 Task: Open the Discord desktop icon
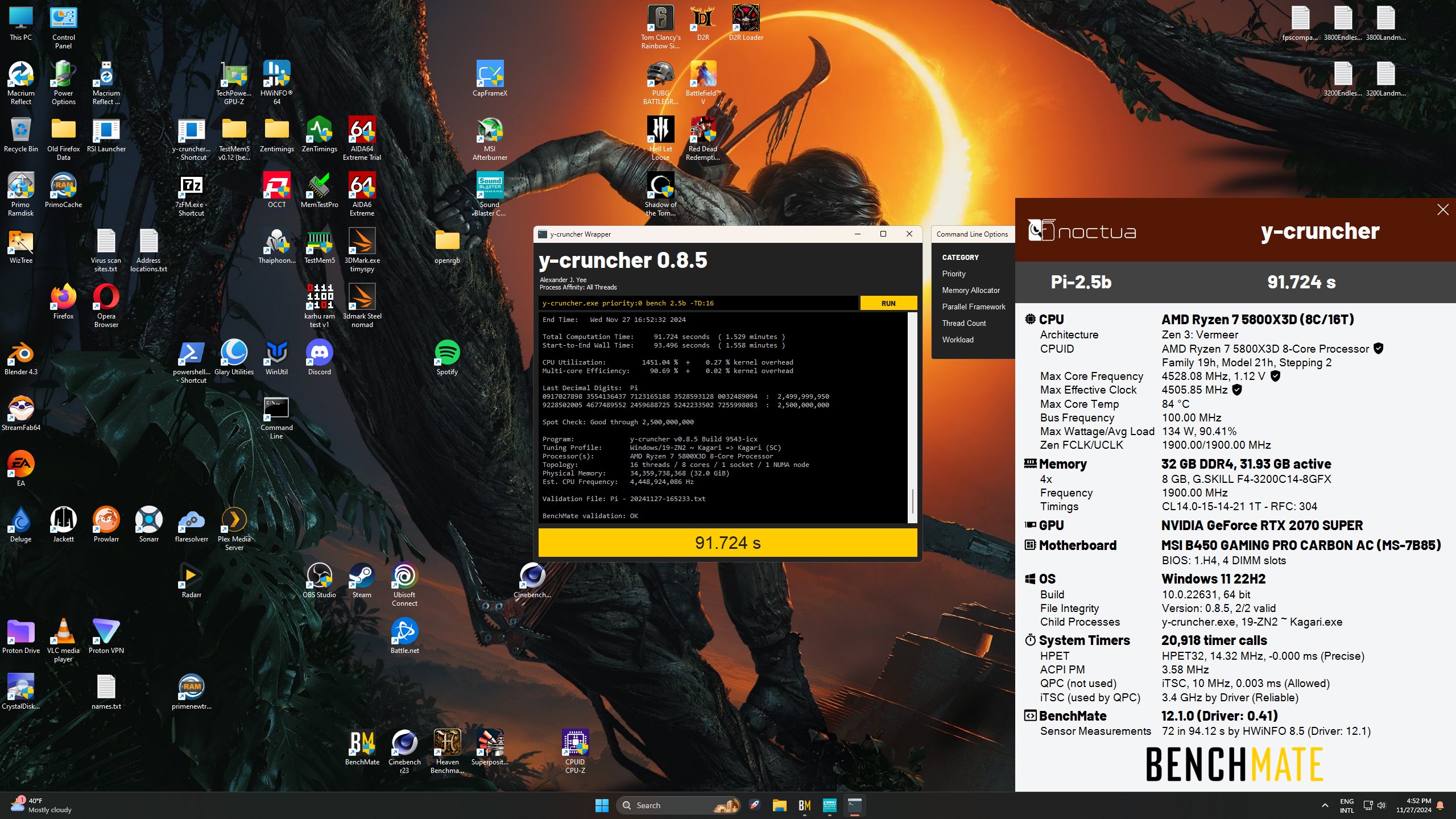pyautogui.click(x=319, y=358)
